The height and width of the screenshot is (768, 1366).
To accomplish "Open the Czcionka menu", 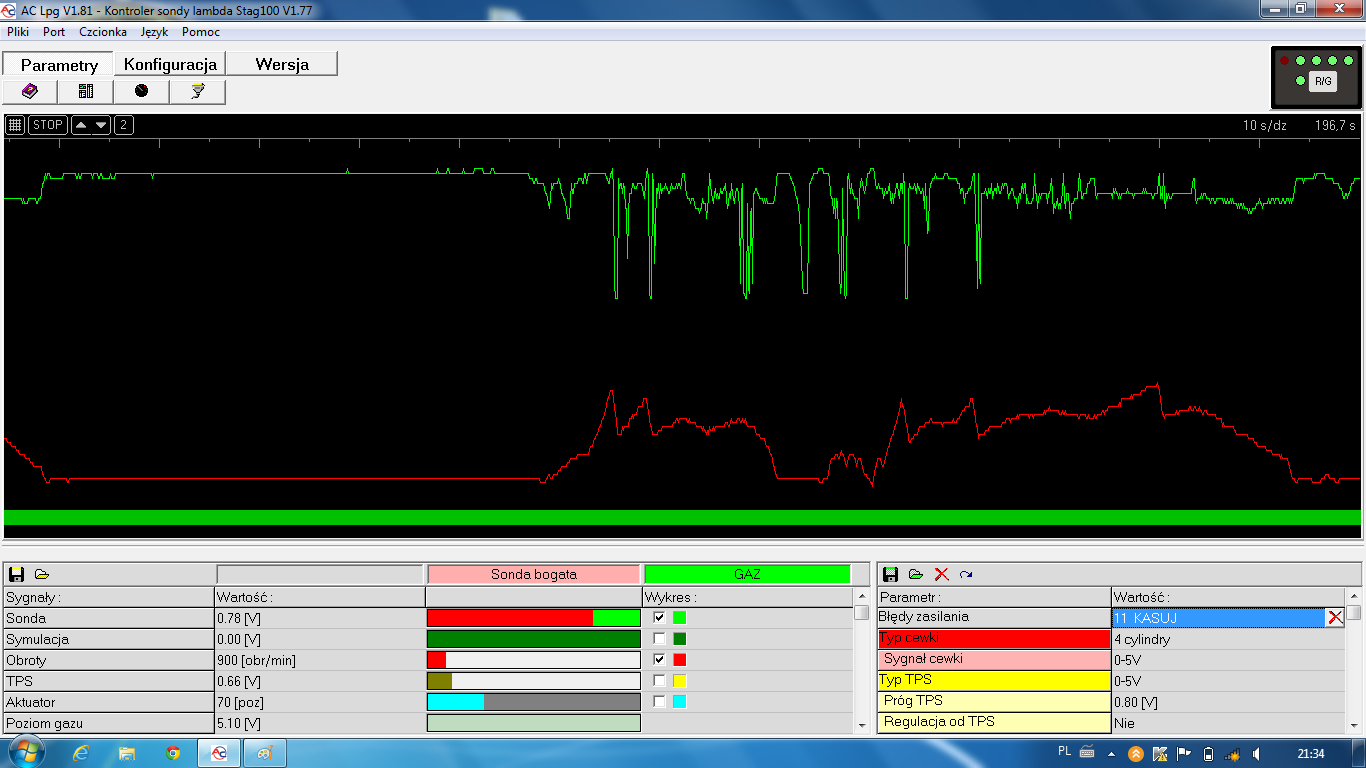I will click(103, 32).
